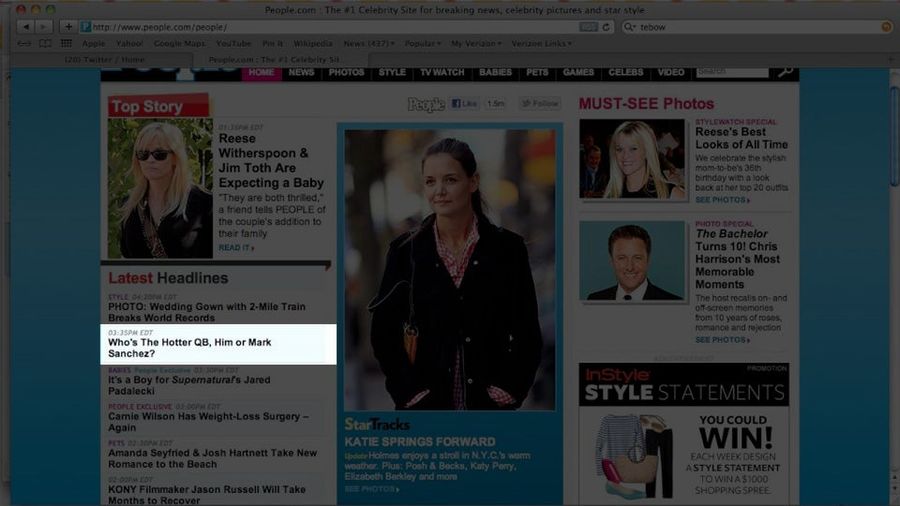The image size is (900, 506).
Task: Open Chris Harrison Bachelor thumbnail photo
Action: coord(632,260)
